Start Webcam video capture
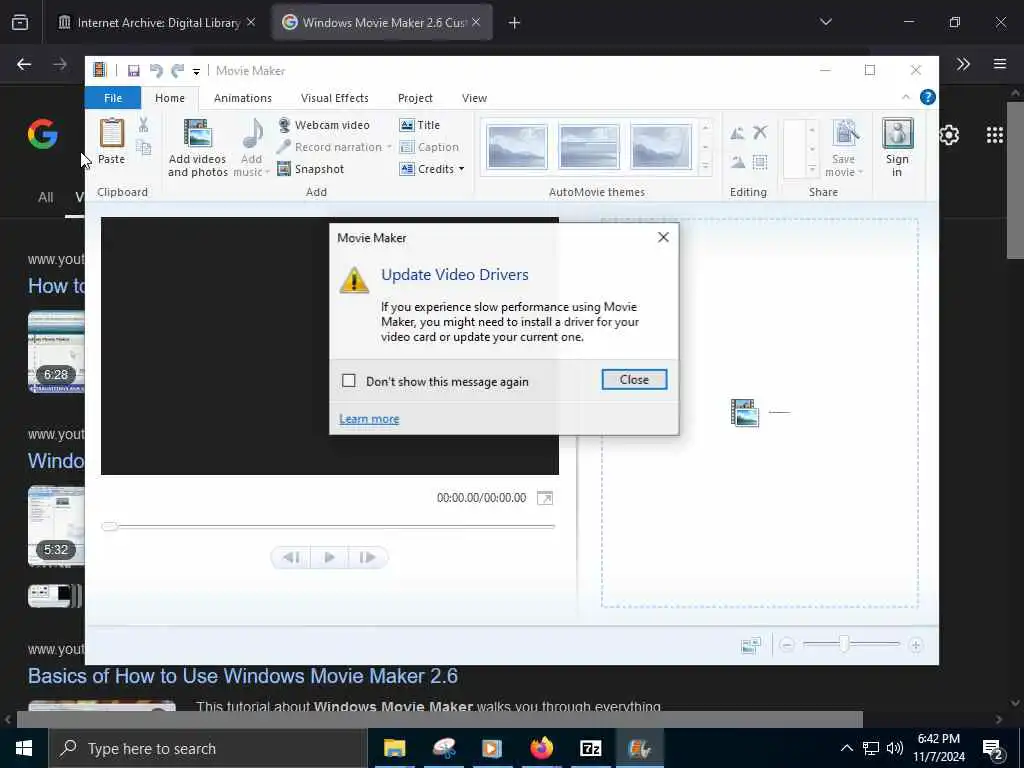Image resolution: width=1024 pixels, height=768 pixels. click(324, 125)
